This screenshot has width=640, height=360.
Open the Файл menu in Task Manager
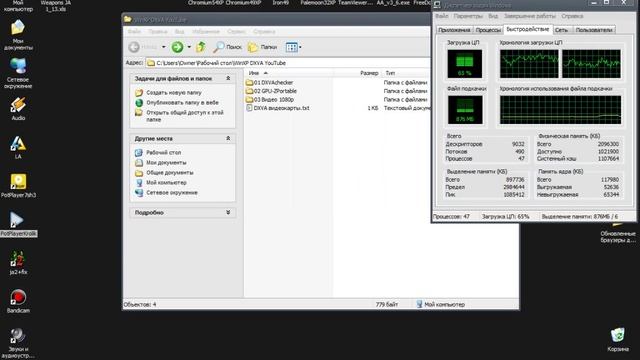[442, 16]
